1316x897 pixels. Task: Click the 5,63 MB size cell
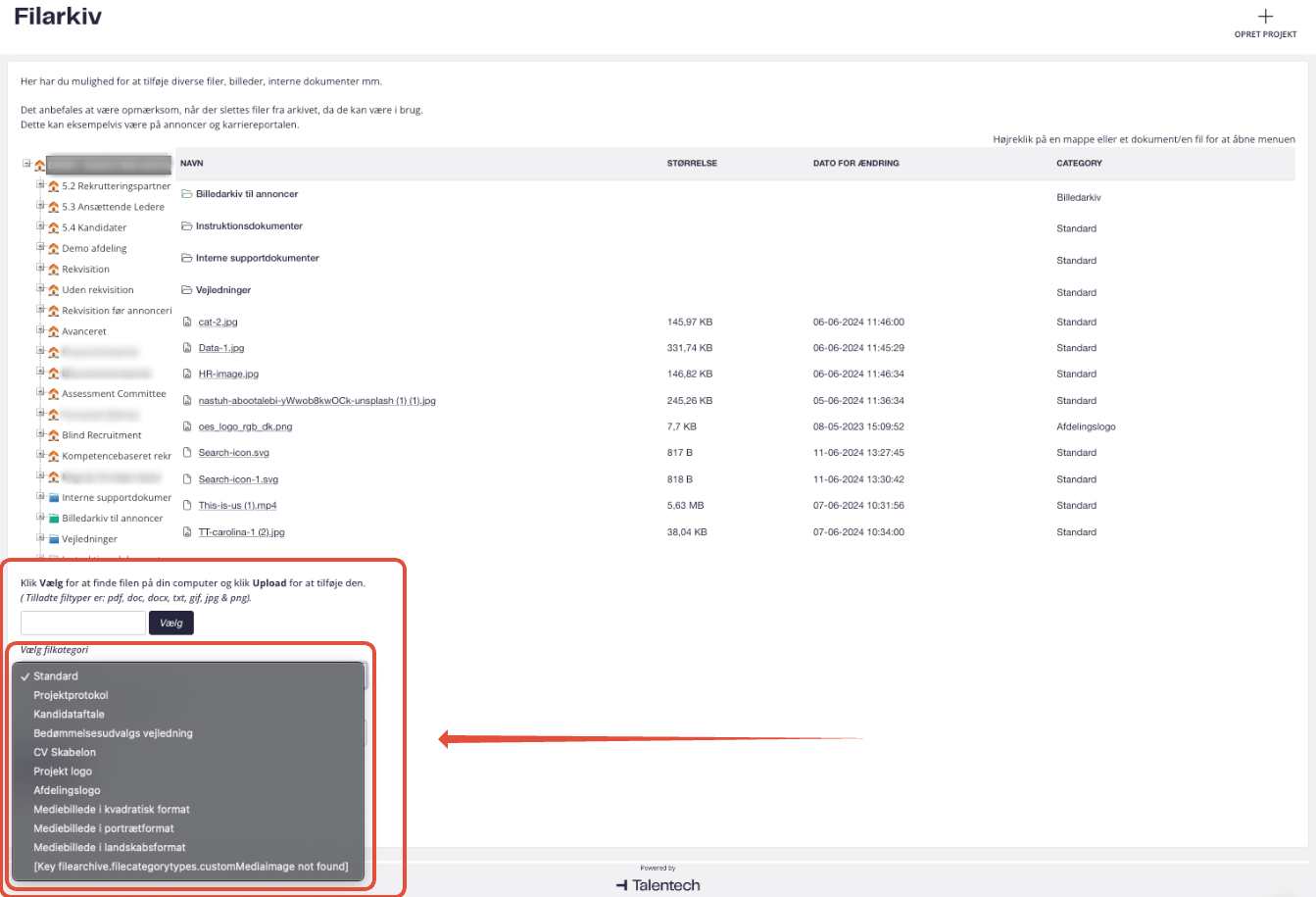tap(685, 506)
